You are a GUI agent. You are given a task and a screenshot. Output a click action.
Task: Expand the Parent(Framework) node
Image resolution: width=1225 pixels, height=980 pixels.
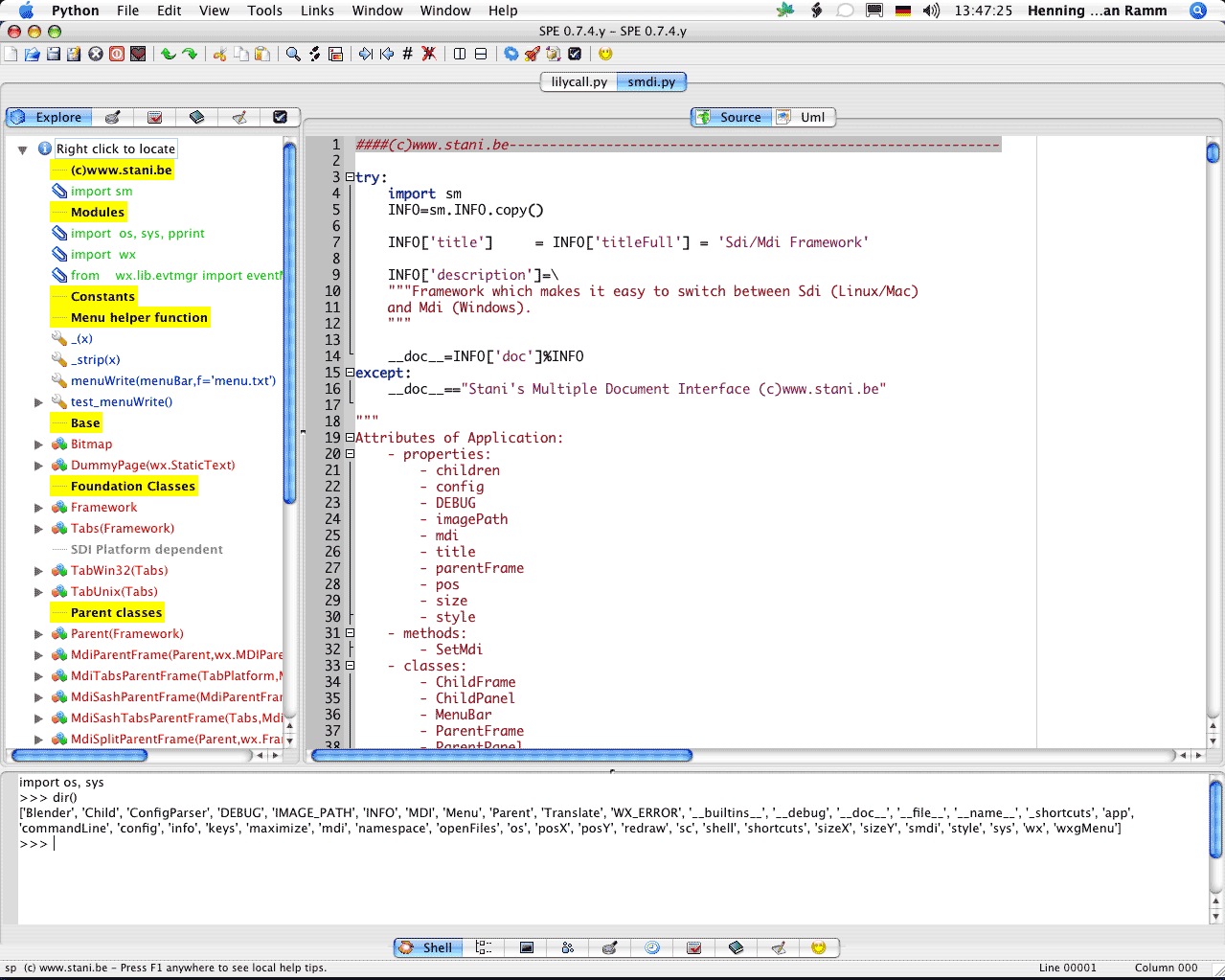tap(38, 634)
